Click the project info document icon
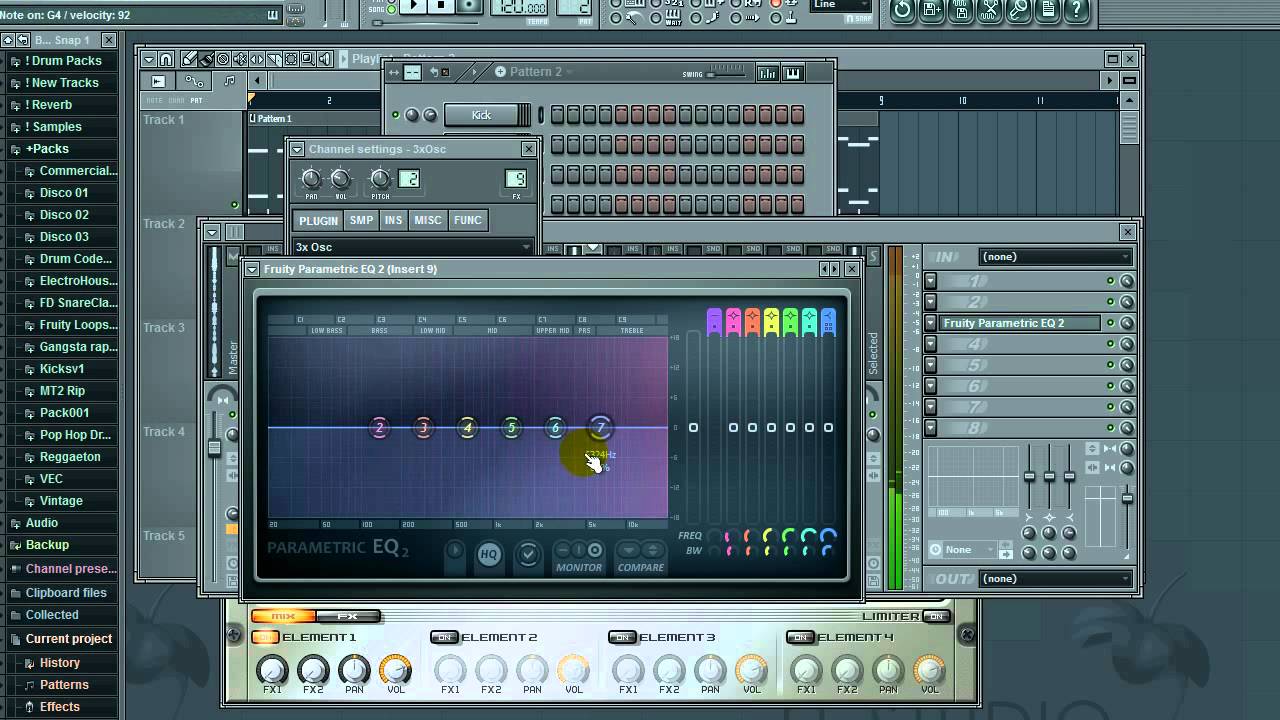1280x720 pixels. [1047, 10]
